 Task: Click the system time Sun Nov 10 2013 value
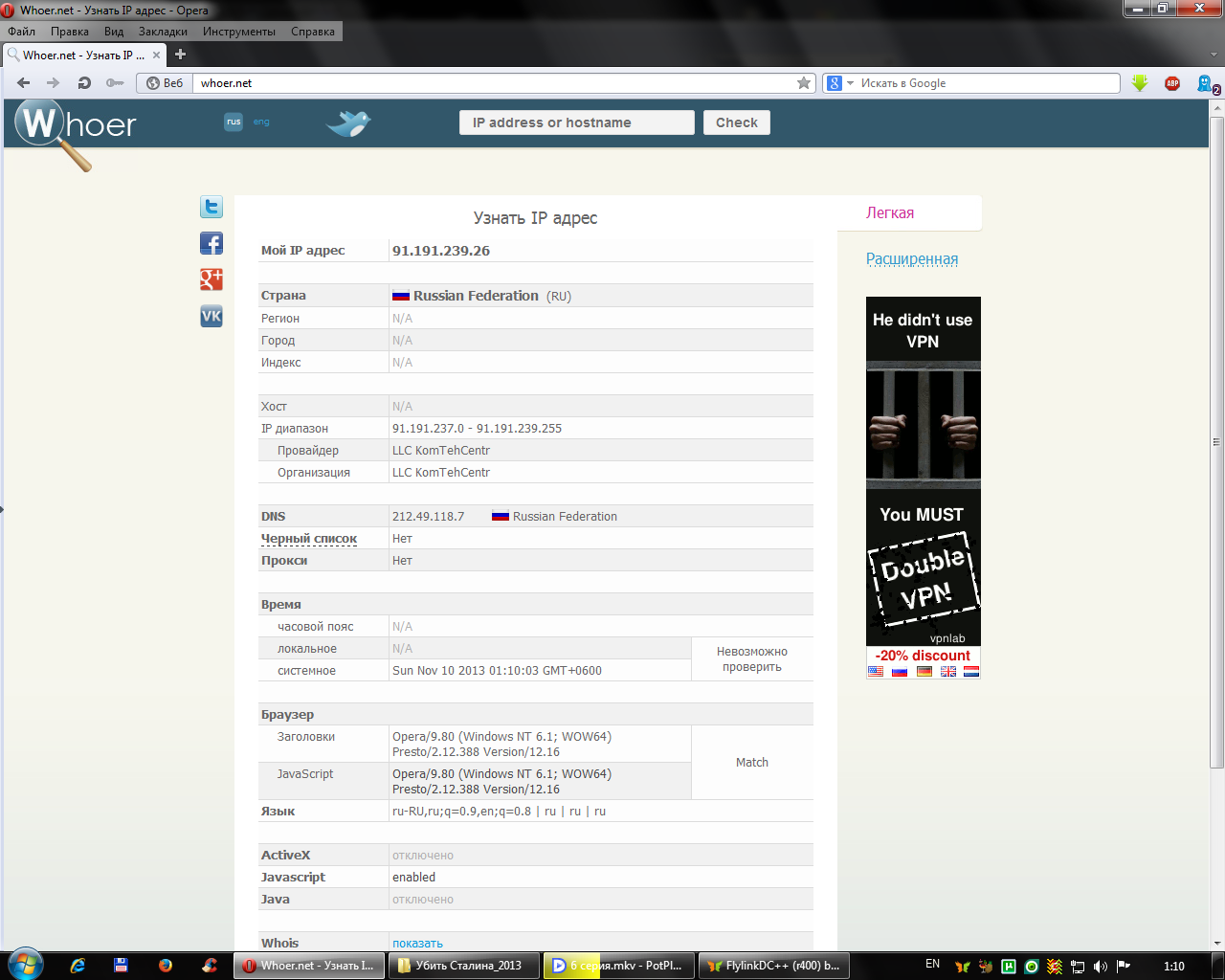pyautogui.click(x=497, y=671)
